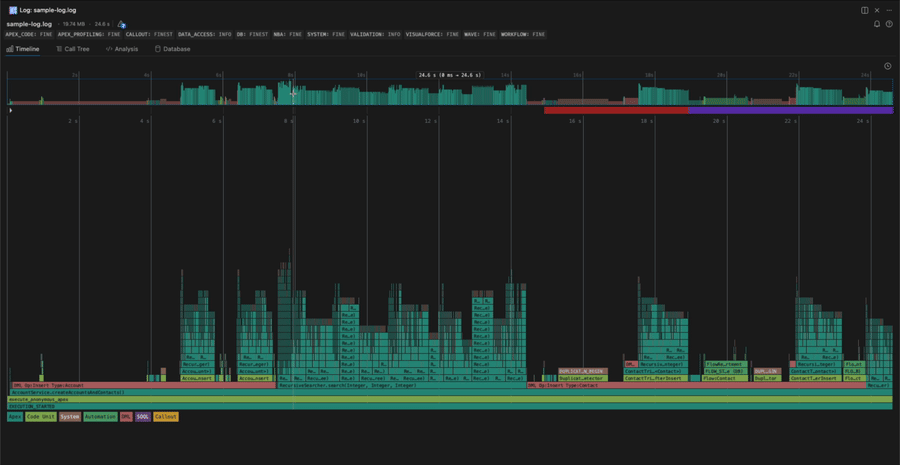Toggle the SOQL legend swatch
Screen dimensions: 900x465
[143, 417]
